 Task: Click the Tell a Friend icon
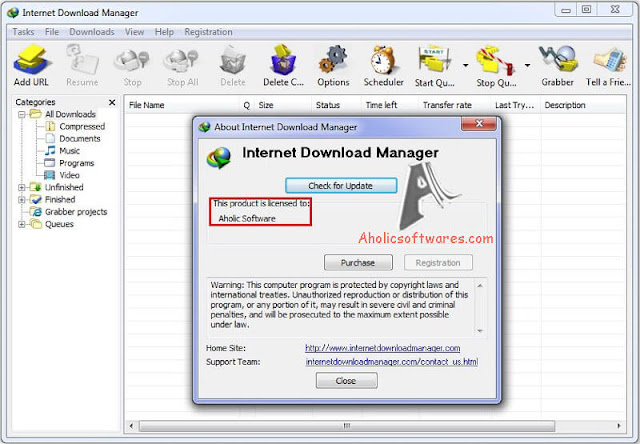[x=610, y=60]
